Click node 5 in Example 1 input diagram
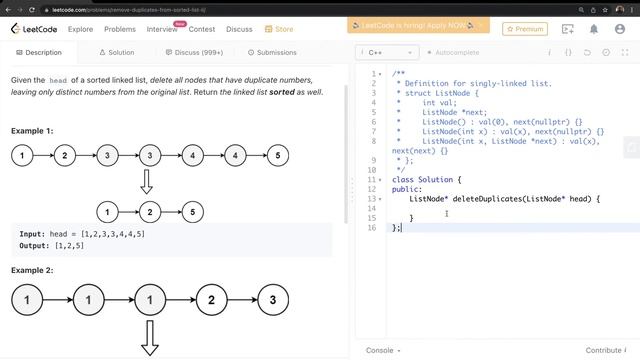 tap(278, 156)
